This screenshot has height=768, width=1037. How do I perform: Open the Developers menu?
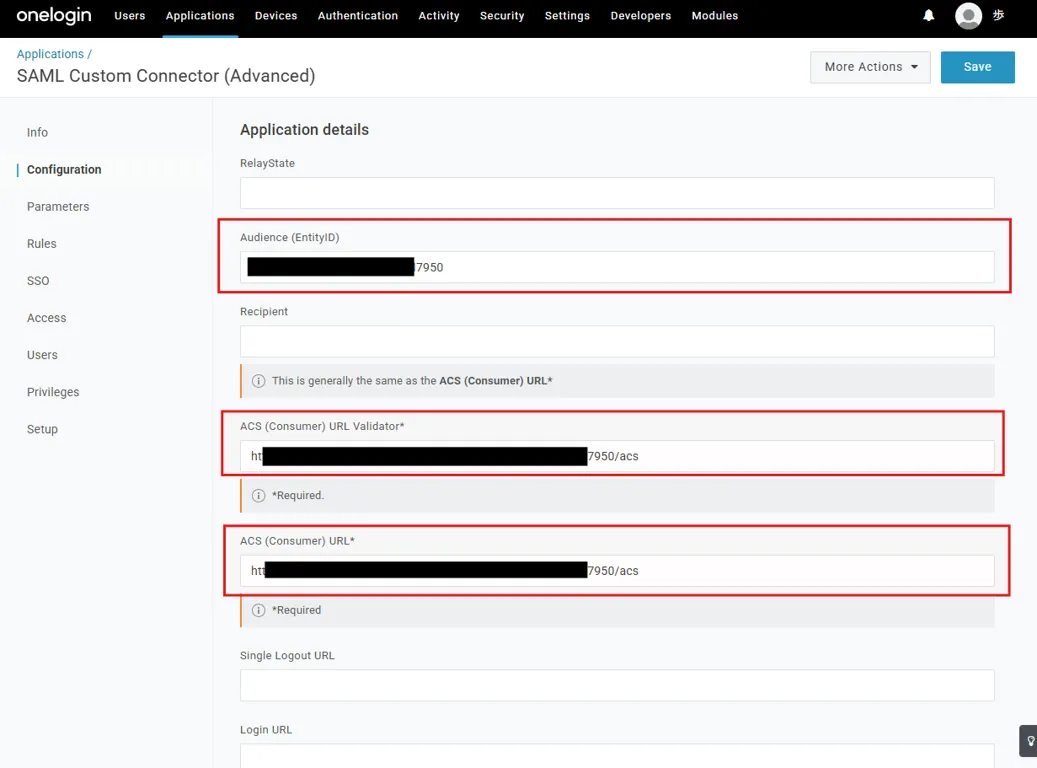pyautogui.click(x=640, y=15)
